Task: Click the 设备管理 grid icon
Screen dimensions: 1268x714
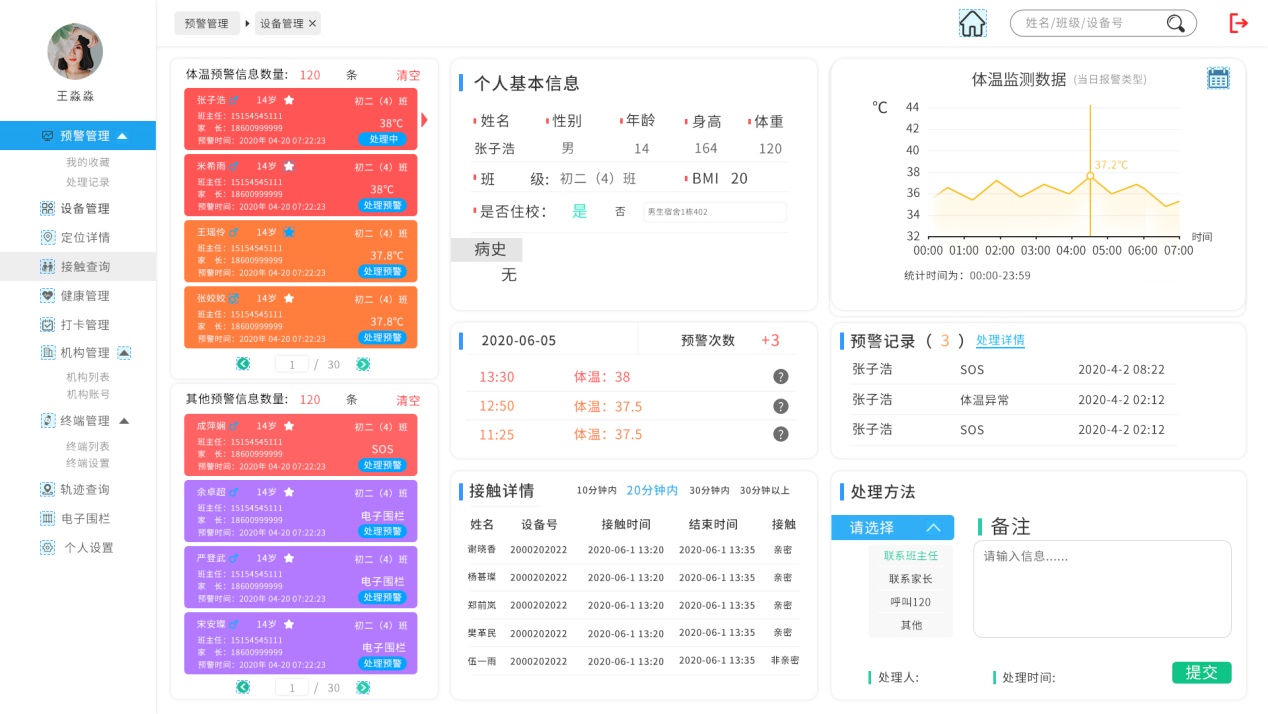Action: [x=47, y=209]
